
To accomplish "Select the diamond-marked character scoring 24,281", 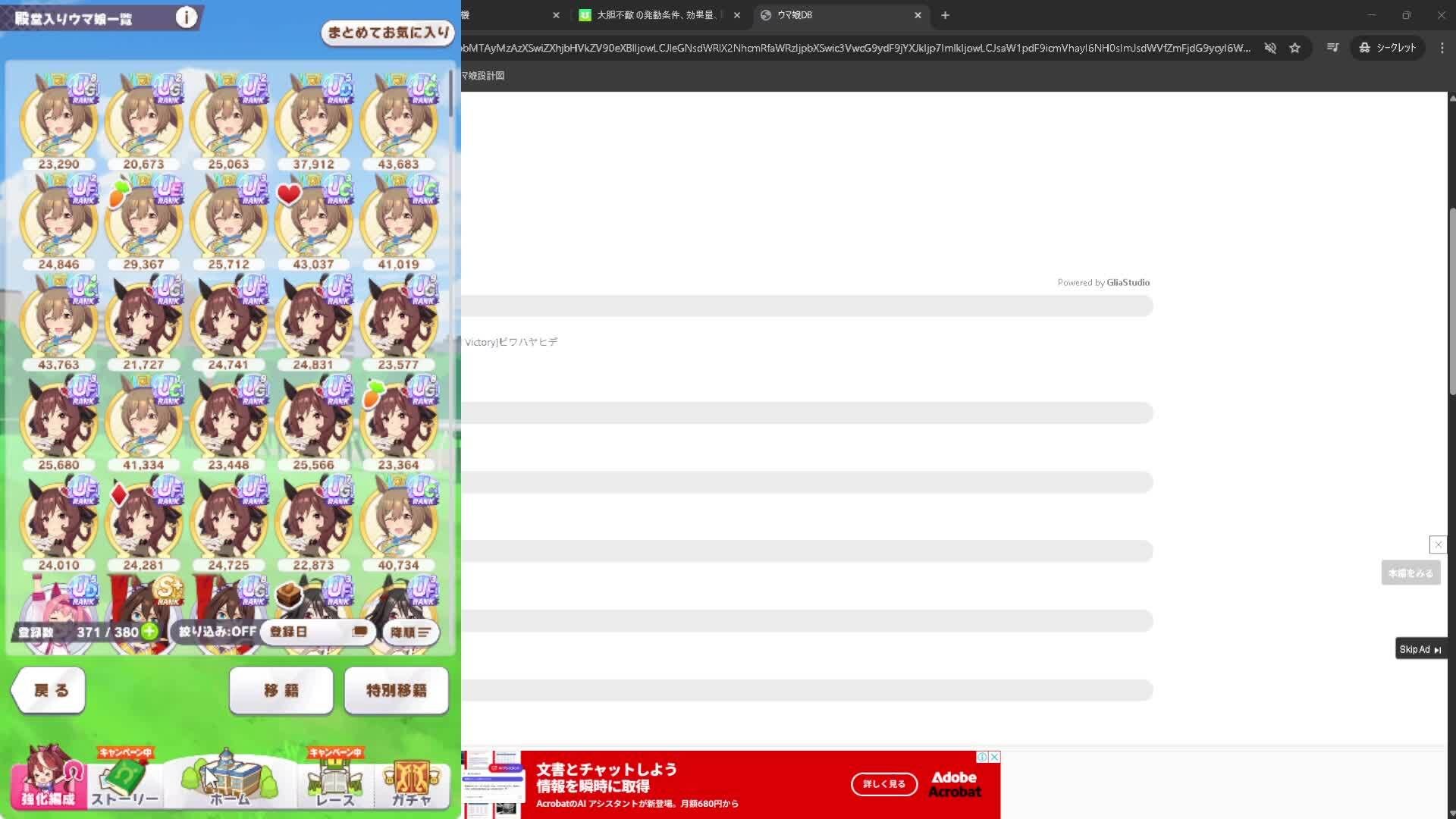I will 143,522.
